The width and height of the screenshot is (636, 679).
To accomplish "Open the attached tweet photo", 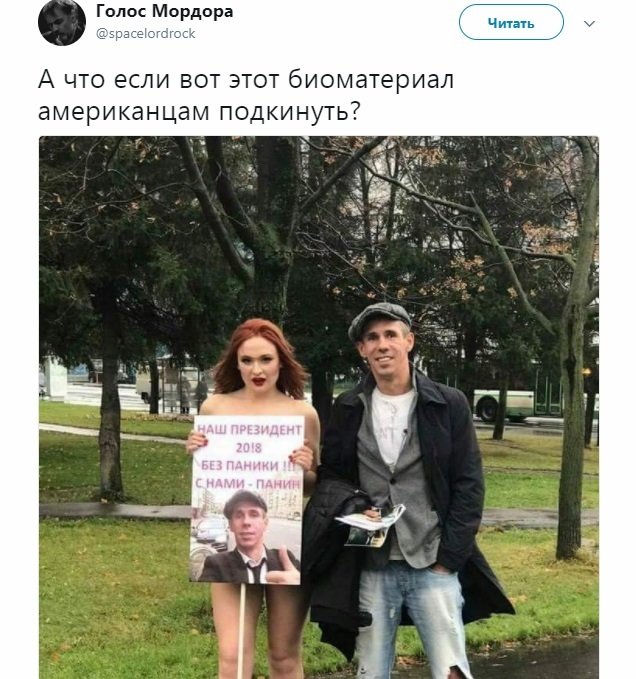I will point(319,407).
